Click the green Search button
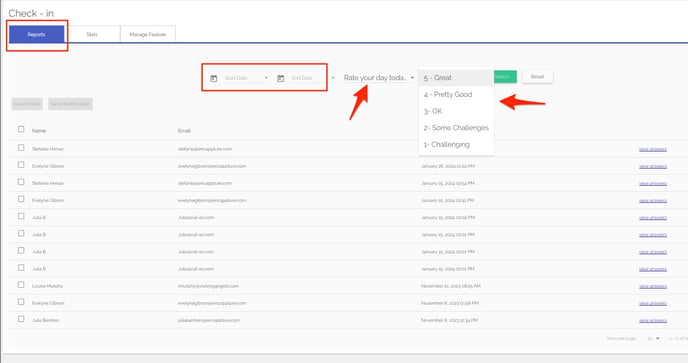The height and width of the screenshot is (363, 688). (505, 76)
